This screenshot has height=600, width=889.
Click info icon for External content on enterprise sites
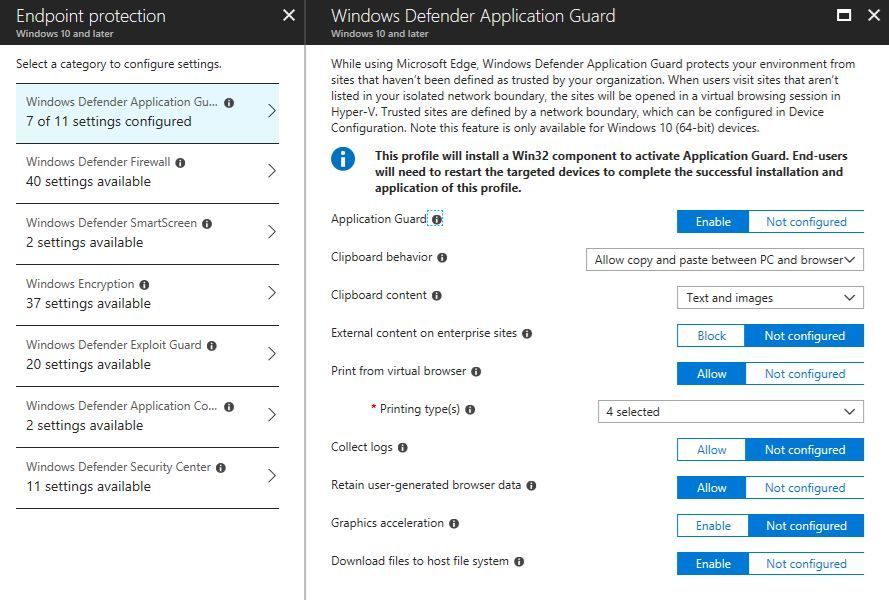coord(527,333)
